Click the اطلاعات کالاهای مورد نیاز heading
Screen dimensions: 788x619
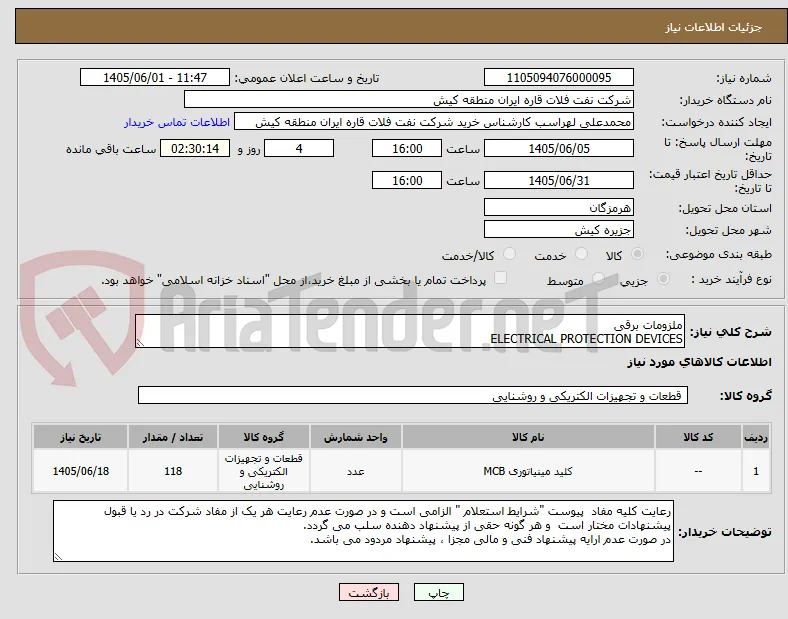[699, 362]
